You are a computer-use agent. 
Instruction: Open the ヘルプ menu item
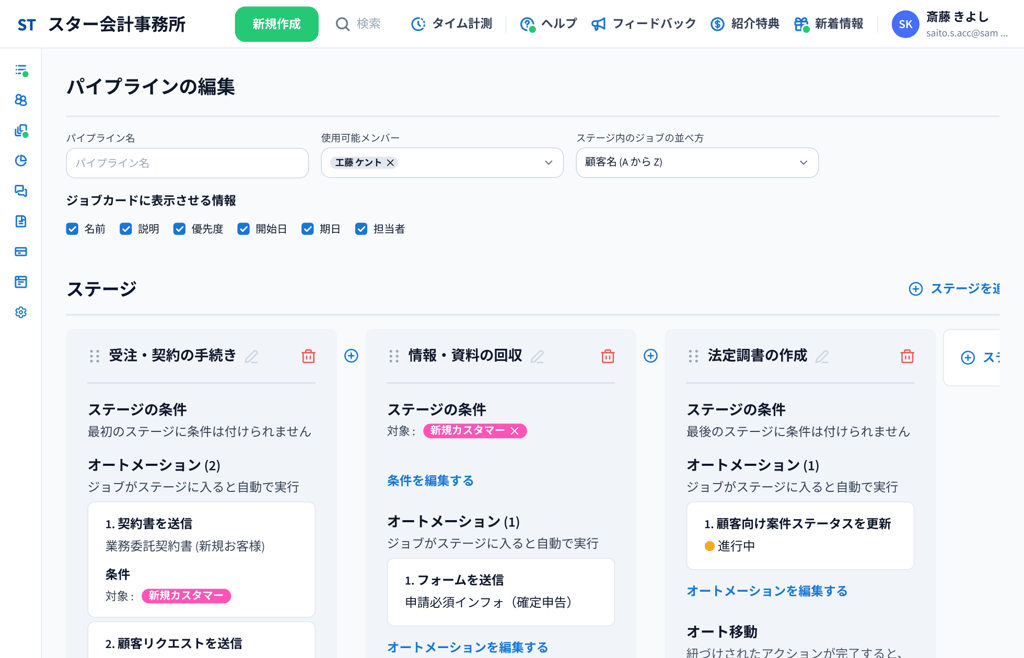(x=548, y=24)
